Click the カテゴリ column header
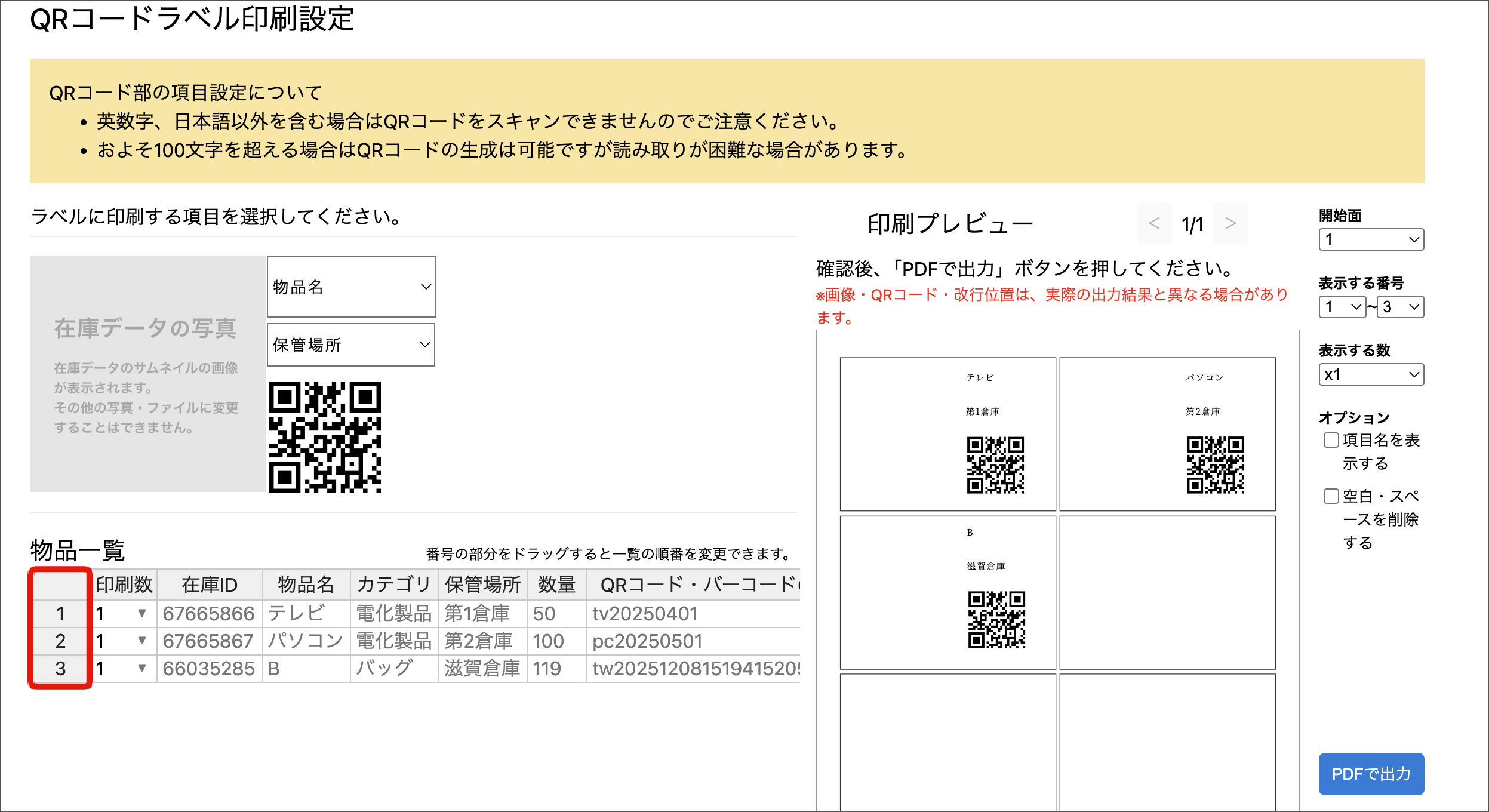The width and height of the screenshot is (1489, 812). tap(394, 585)
